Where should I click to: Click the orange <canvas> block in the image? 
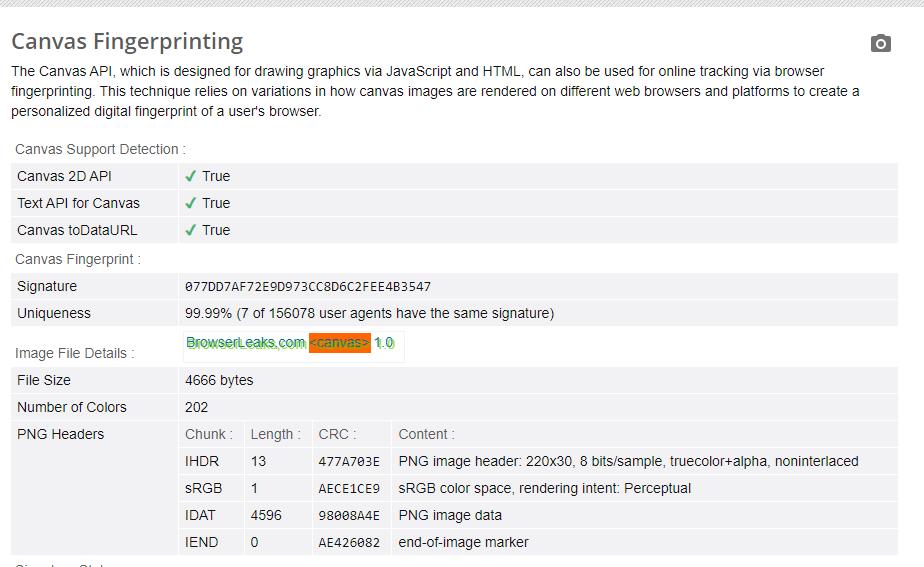(340, 343)
